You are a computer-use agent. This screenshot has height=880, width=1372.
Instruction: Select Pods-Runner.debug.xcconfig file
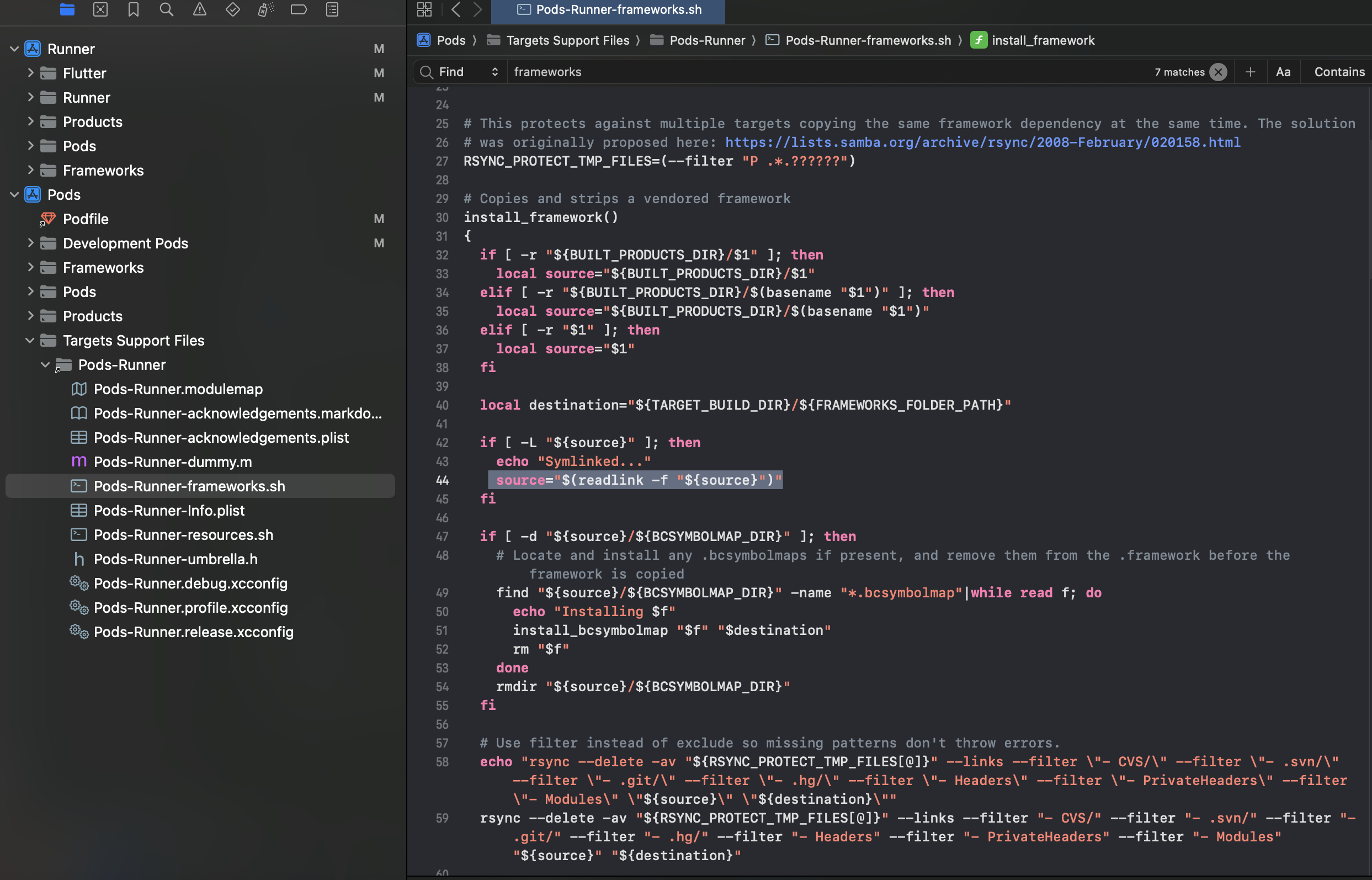point(190,584)
